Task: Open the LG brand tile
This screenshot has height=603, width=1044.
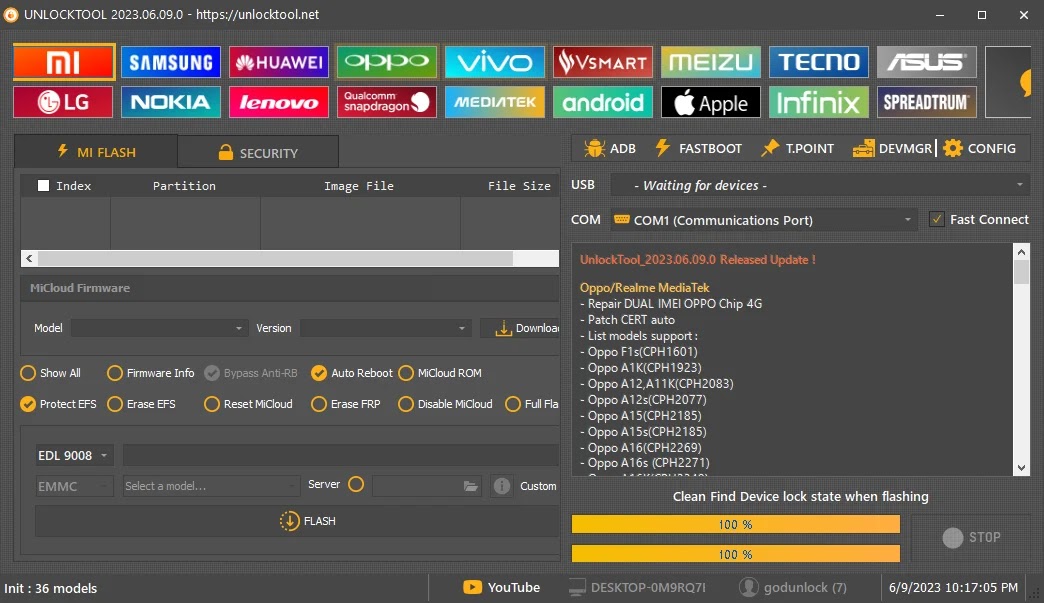Action: pos(63,102)
